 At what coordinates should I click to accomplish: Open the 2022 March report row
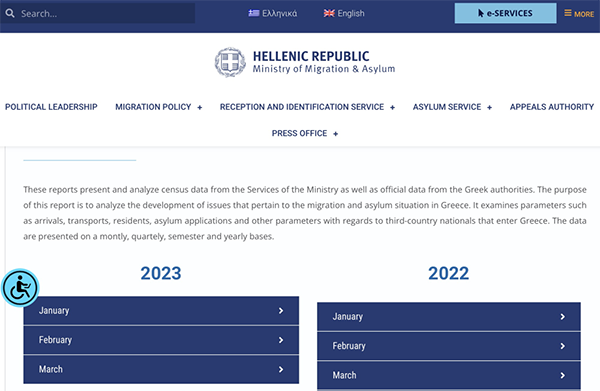coord(449,376)
